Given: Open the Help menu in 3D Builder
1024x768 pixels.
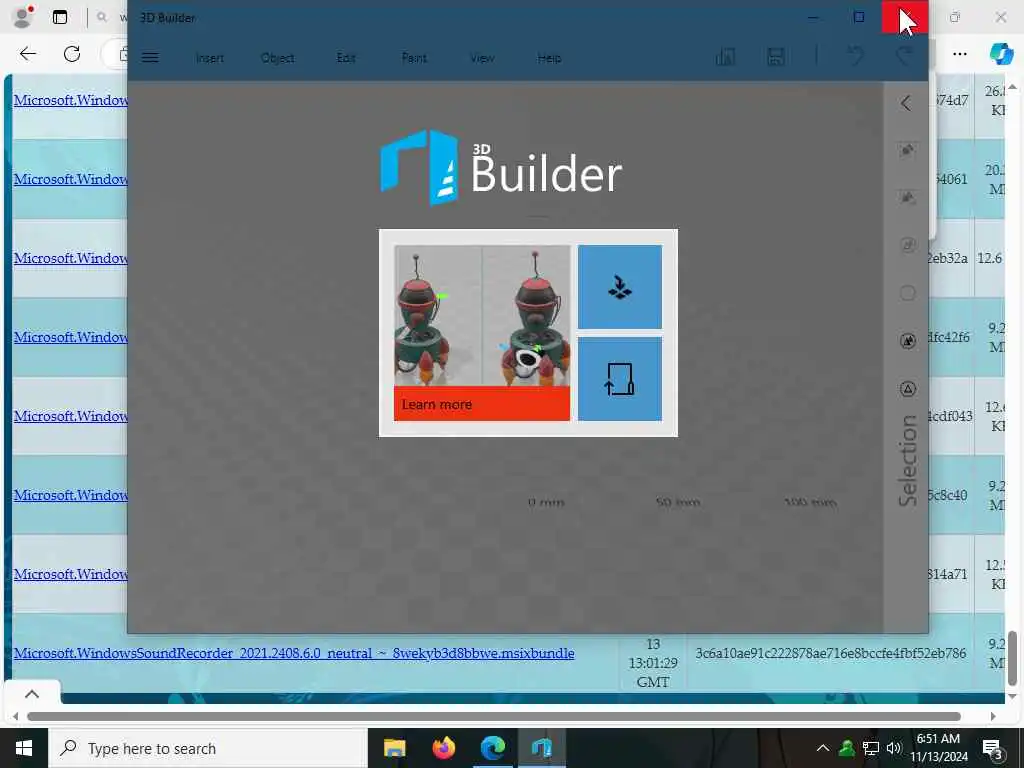Looking at the screenshot, I should [x=549, y=58].
